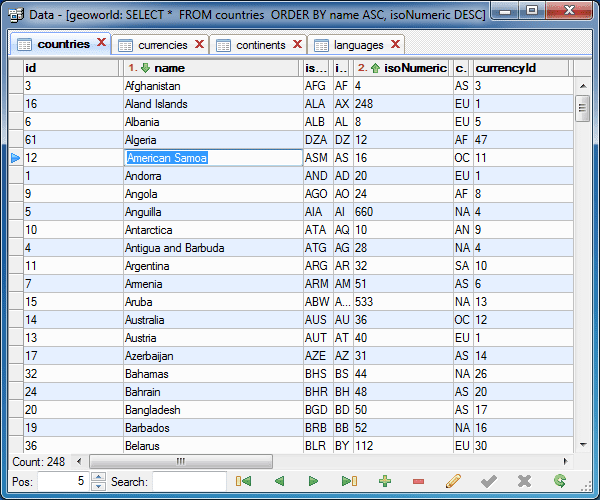Select the Bangladesh name cell

coord(213,409)
